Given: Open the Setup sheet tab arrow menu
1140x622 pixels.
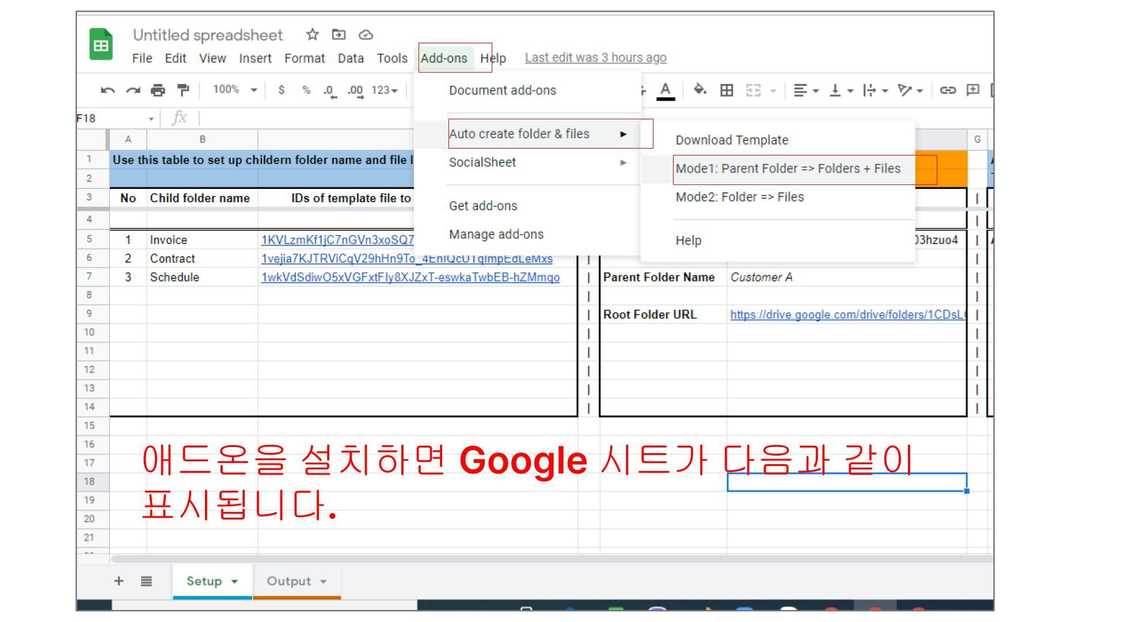Looking at the screenshot, I should 235,582.
